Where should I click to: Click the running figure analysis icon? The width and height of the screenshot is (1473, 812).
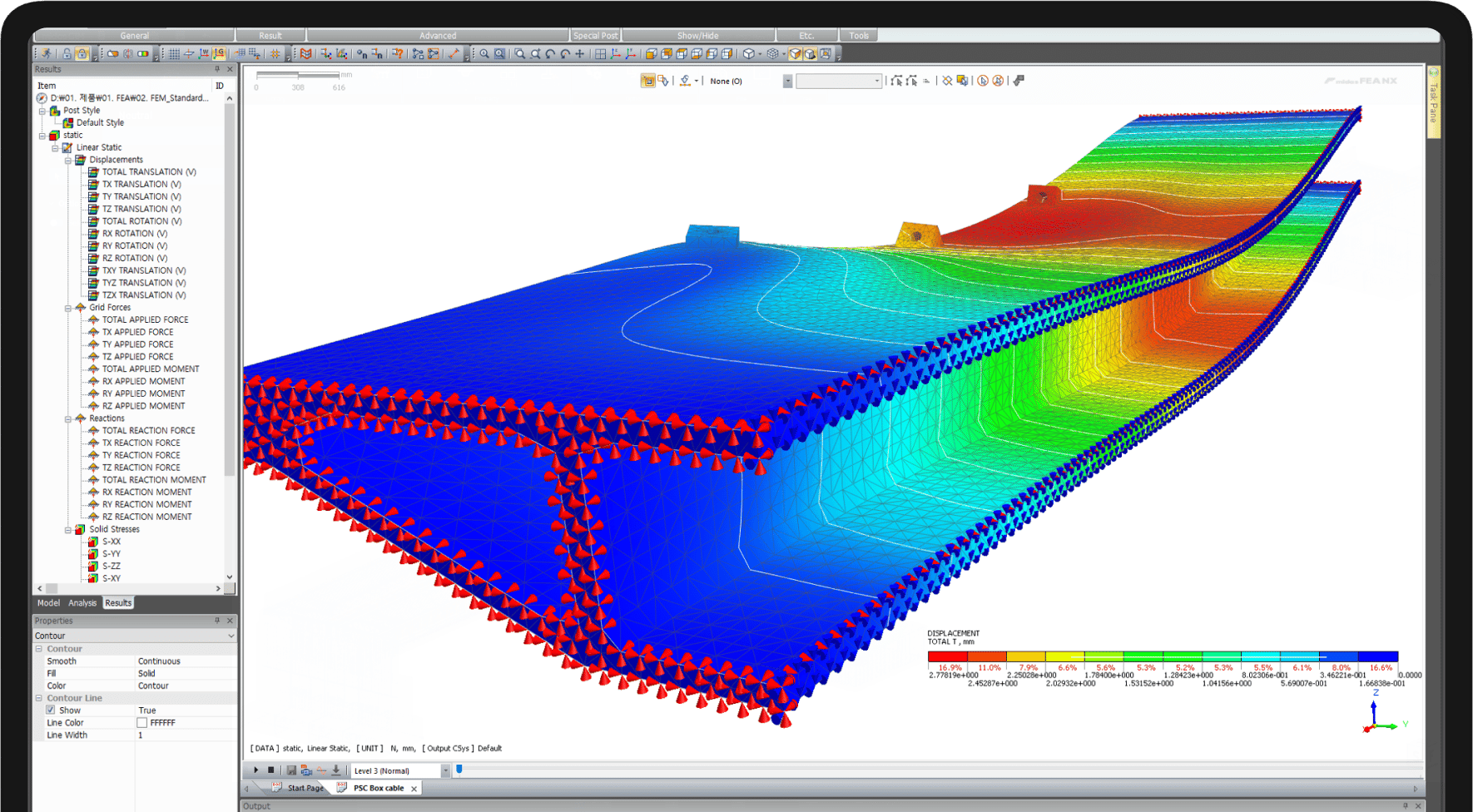pos(47,54)
